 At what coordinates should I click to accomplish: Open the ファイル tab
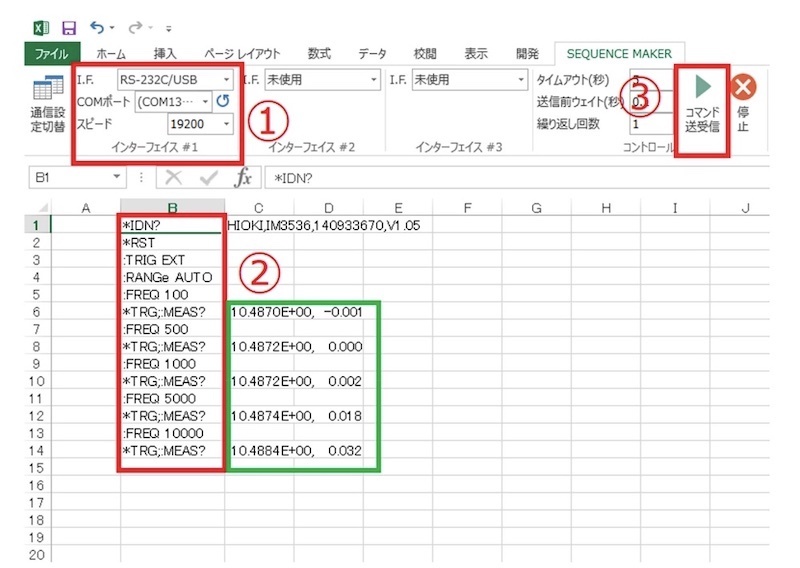pos(52,54)
